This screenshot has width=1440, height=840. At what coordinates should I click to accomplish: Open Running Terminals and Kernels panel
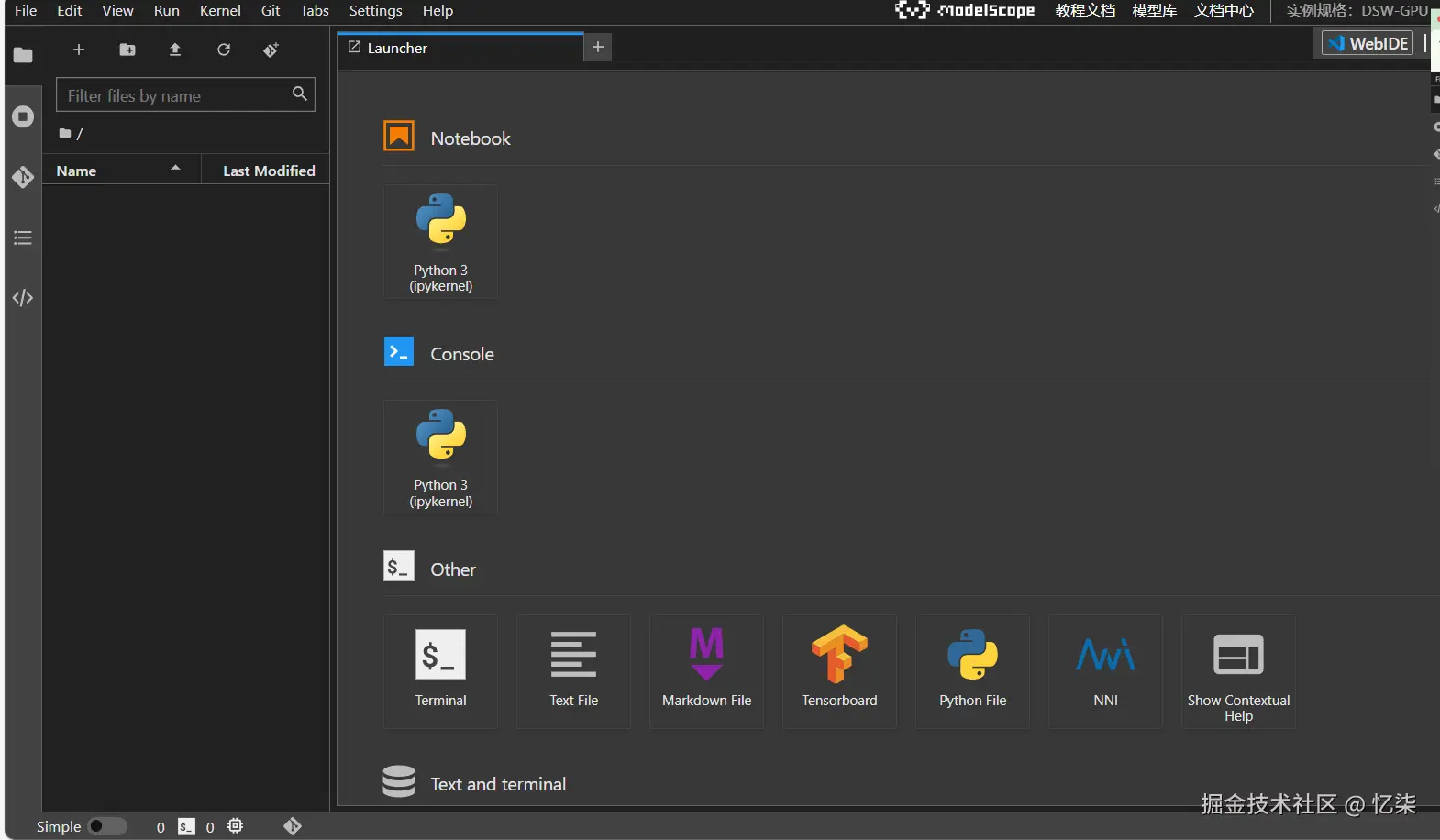point(23,116)
